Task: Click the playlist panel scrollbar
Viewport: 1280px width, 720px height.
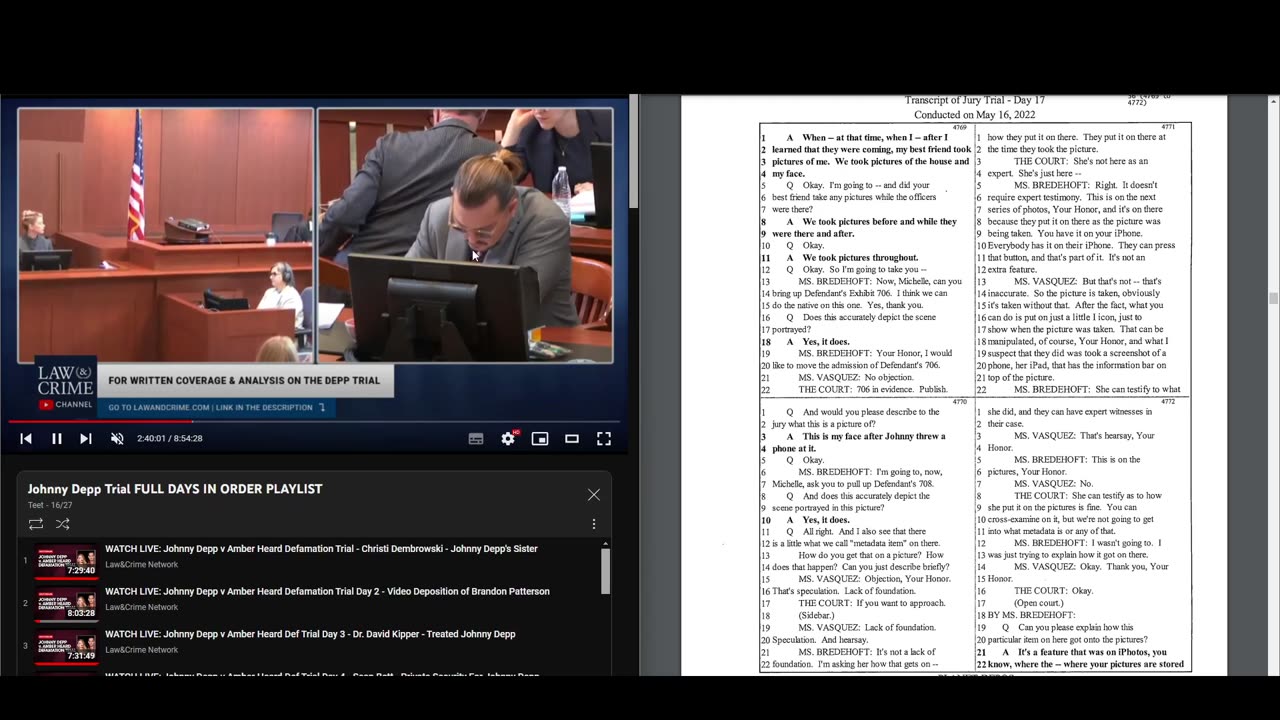Action: pyautogui.click(x=605, y=570)
